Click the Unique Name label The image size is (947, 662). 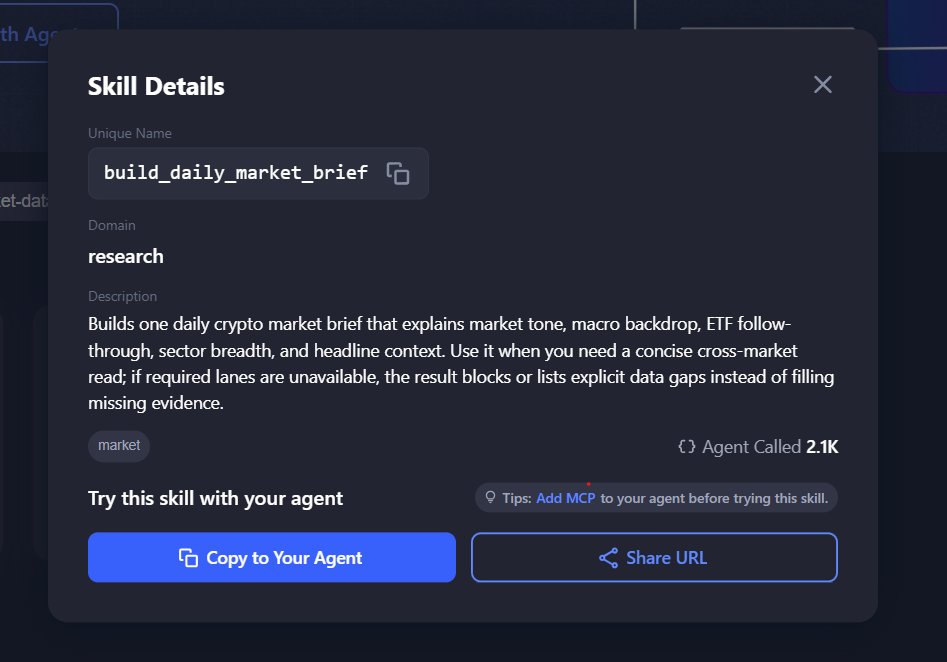point(130,133)
